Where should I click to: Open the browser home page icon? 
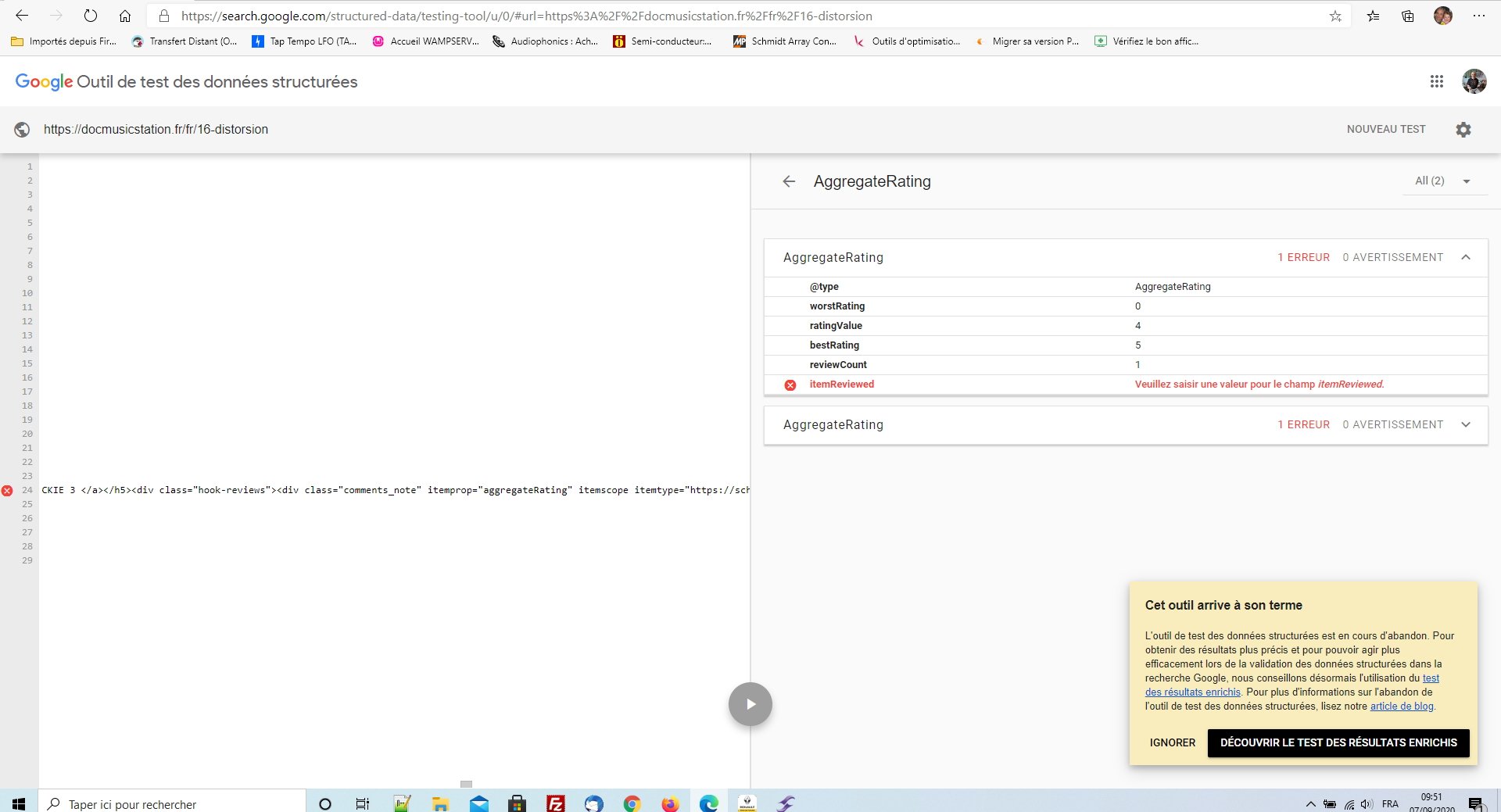click(x=125, y=16)
